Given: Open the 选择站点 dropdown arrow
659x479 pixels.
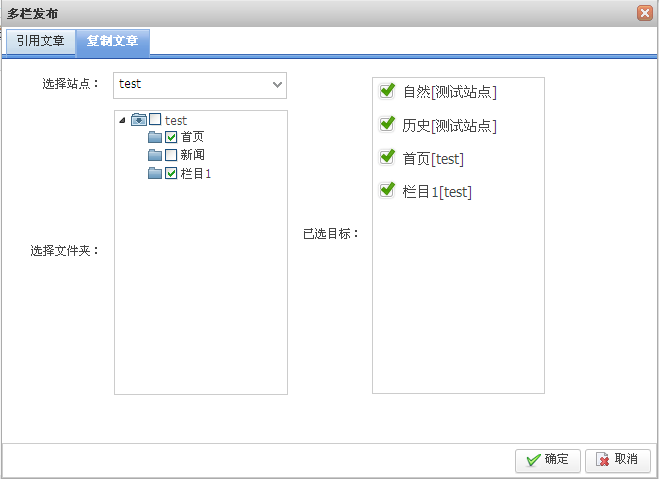Looking at the screenshot, I should [x=277, y=85].
